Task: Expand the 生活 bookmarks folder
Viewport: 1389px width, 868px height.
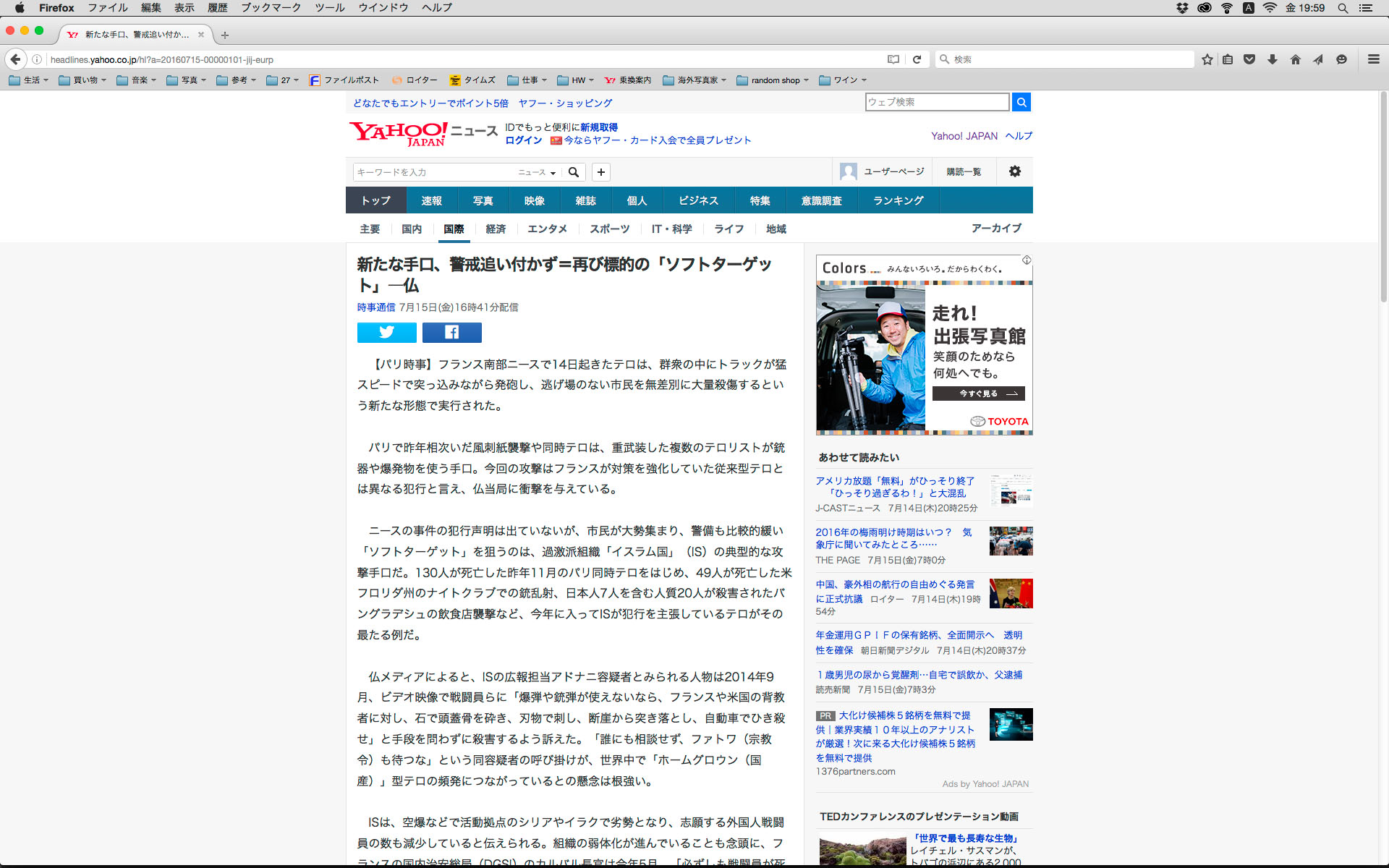Action: click(x=29, y=80)
